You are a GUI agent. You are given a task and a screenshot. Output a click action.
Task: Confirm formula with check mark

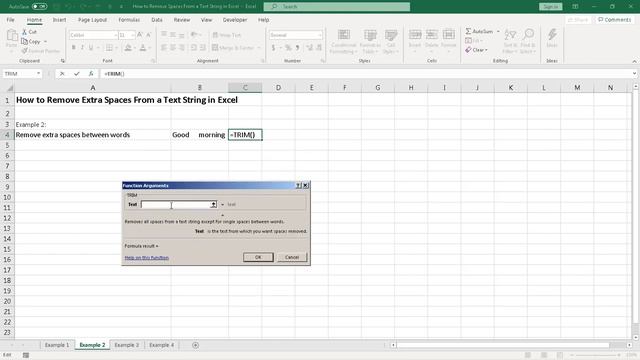pyautogui.click(x=77, y=74)
